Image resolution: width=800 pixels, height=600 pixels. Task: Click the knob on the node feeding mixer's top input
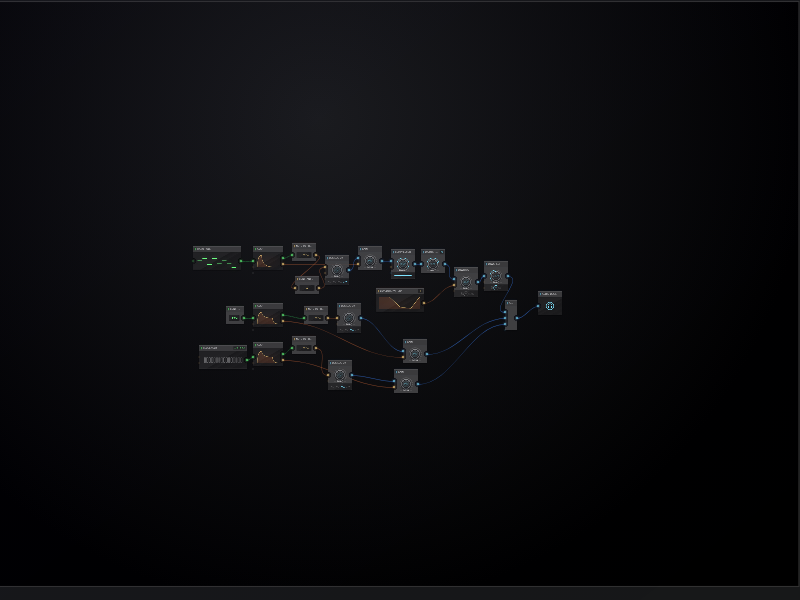pos(495,276)
